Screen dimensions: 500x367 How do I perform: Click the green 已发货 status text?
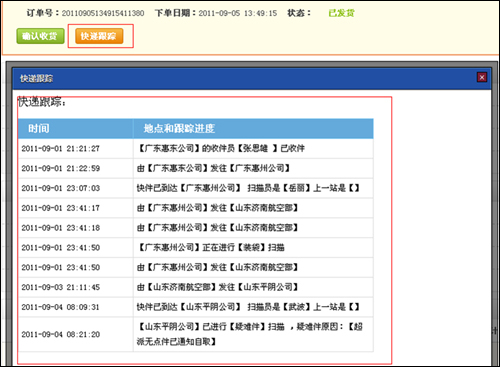[x=341, y=13]
